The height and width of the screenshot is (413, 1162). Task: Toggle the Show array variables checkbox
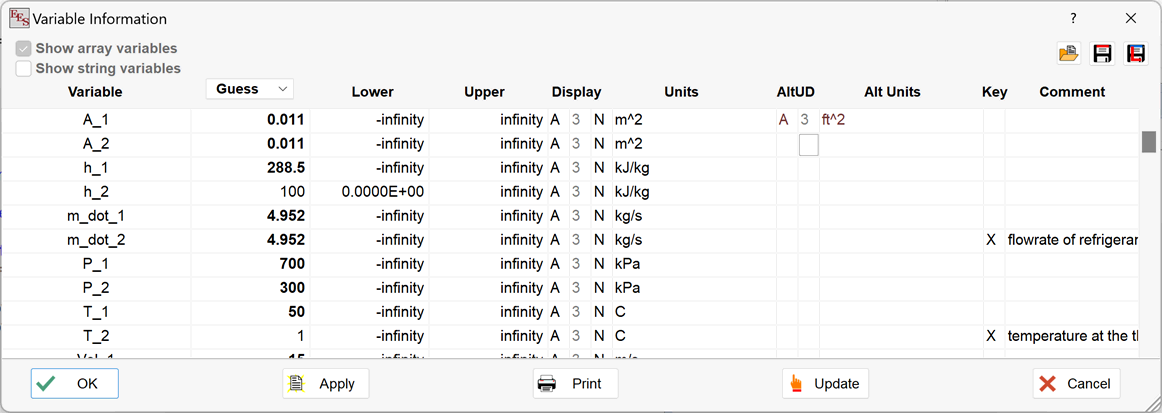(x=24, y=48)
